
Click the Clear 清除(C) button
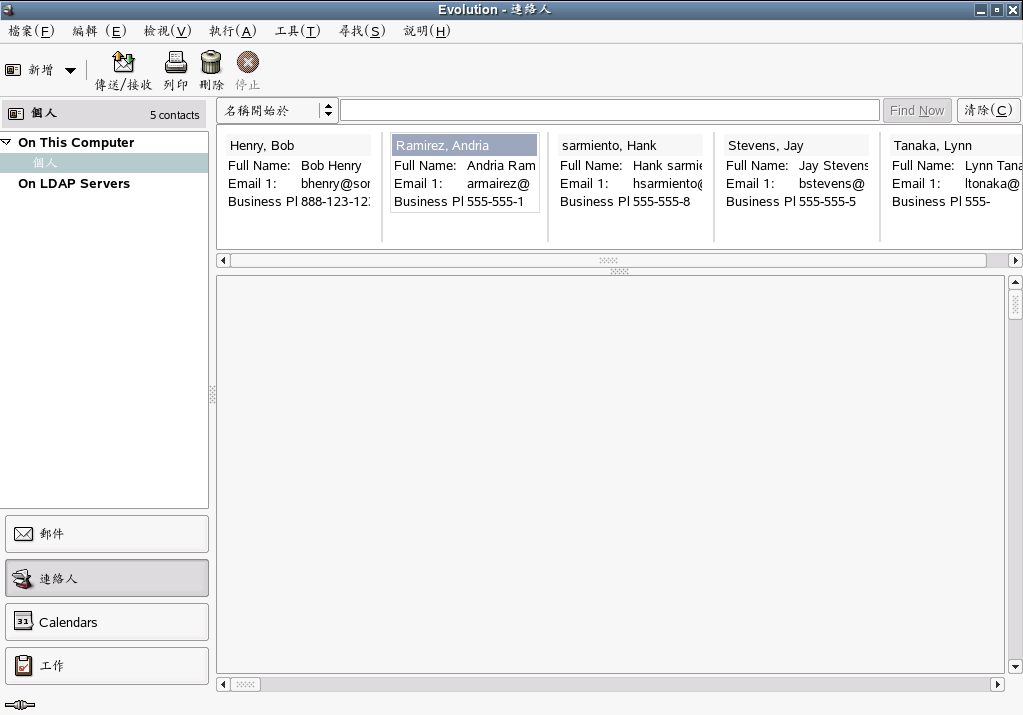click(988, 110)
